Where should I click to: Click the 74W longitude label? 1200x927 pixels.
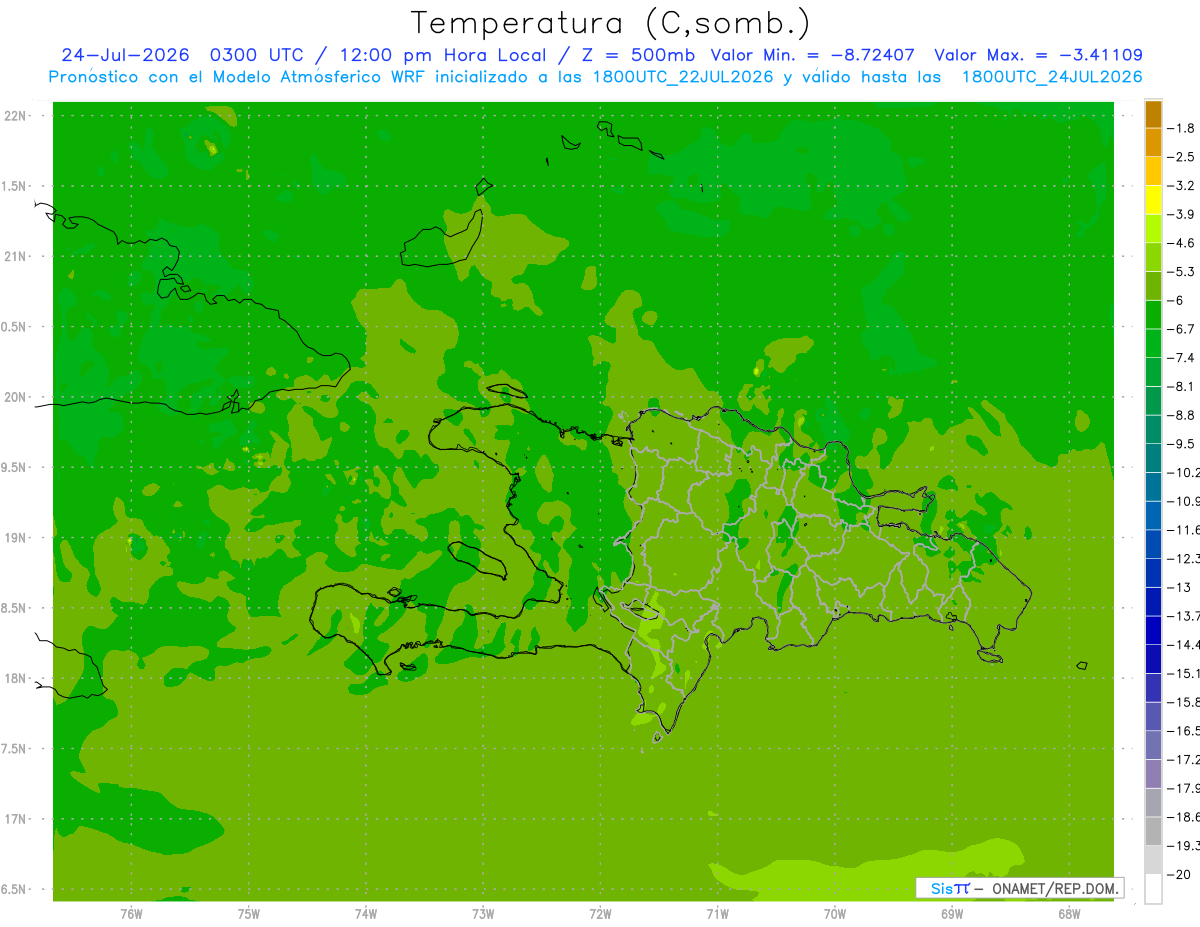366,914
